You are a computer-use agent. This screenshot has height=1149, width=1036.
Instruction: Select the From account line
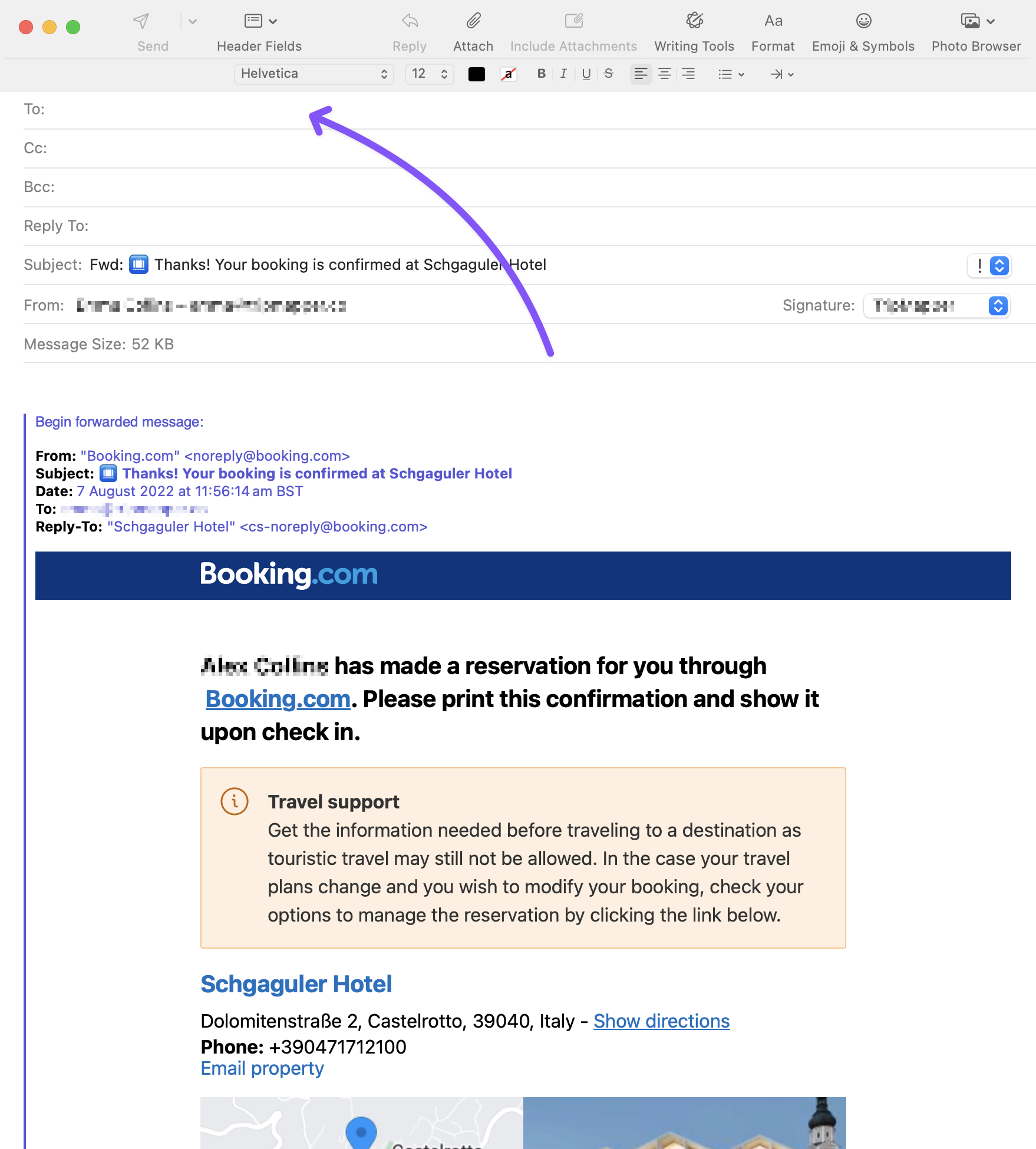(x=211, y=306)
